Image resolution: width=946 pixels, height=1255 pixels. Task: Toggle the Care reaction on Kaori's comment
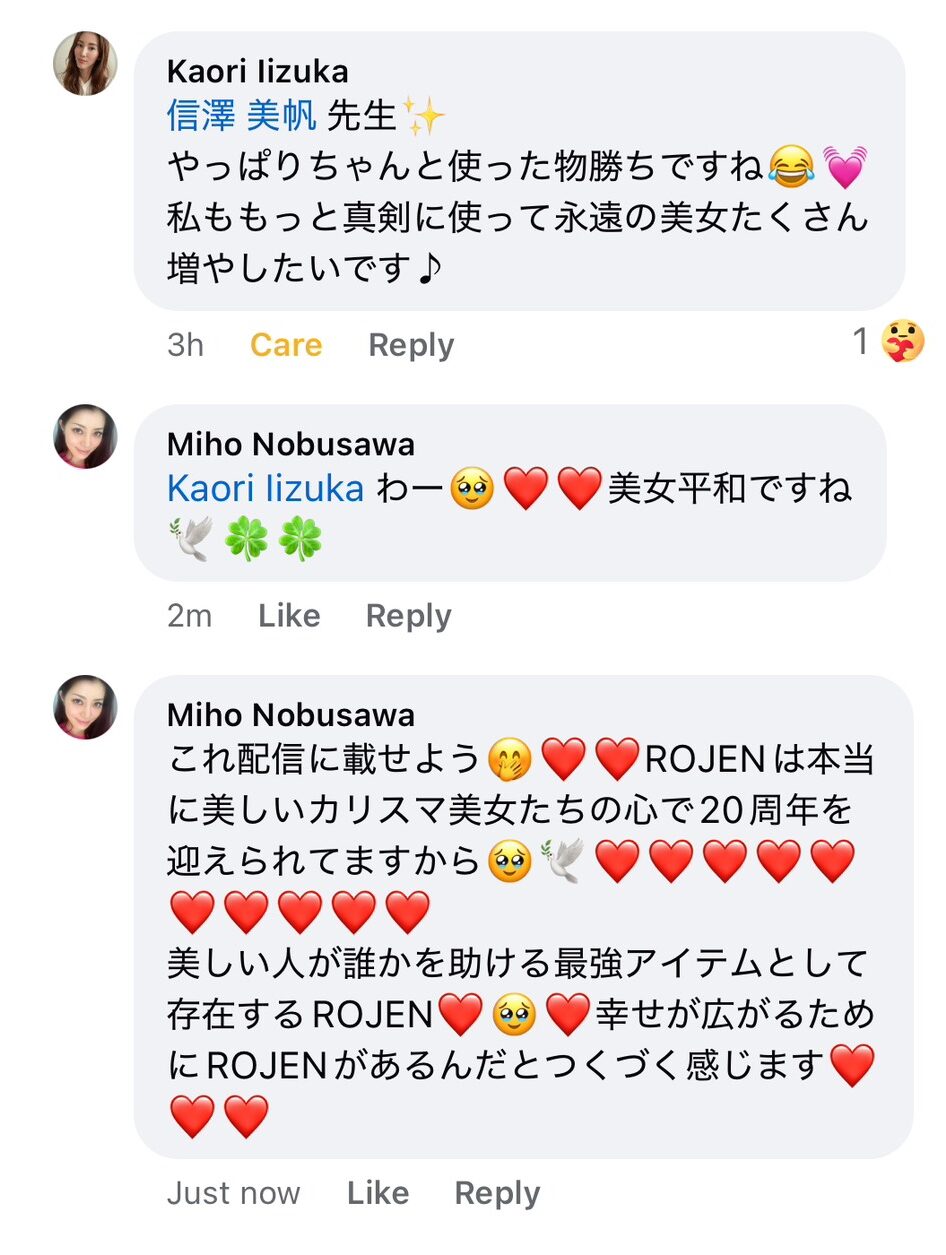click(x=286, y=345)
